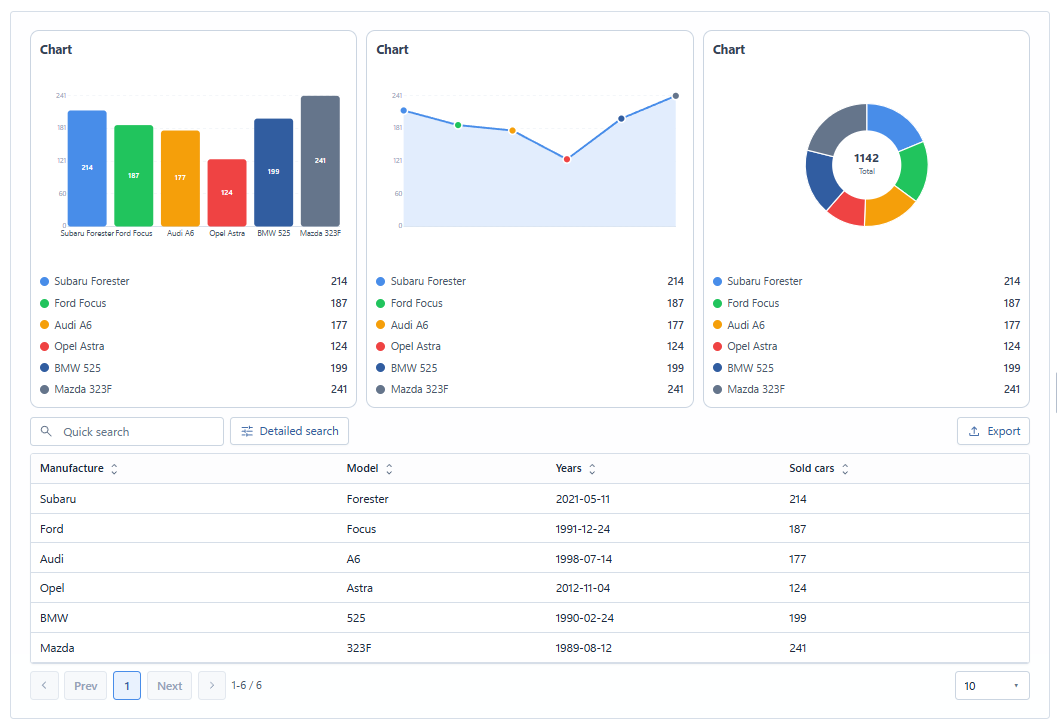This screenshot has width=1057, height=728.
Task: Click the blue Subaru Forester point on line chart
Action: 404,111
